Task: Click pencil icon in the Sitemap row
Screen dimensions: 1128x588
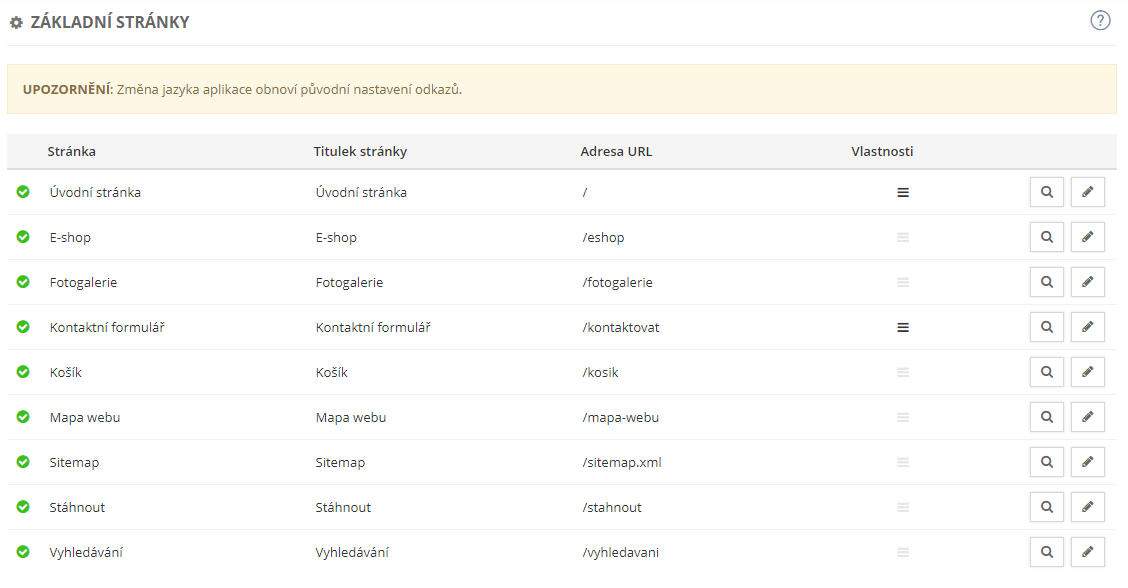Action: pyautogui.click(x=1088, y=462)
